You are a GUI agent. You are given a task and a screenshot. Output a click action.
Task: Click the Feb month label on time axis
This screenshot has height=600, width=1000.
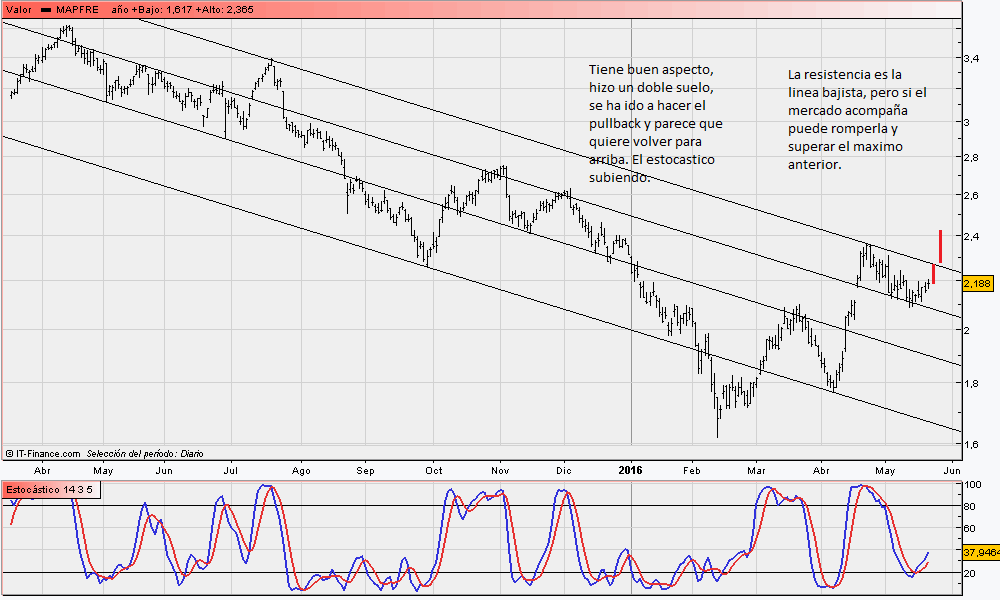click(x=692, y=469)
